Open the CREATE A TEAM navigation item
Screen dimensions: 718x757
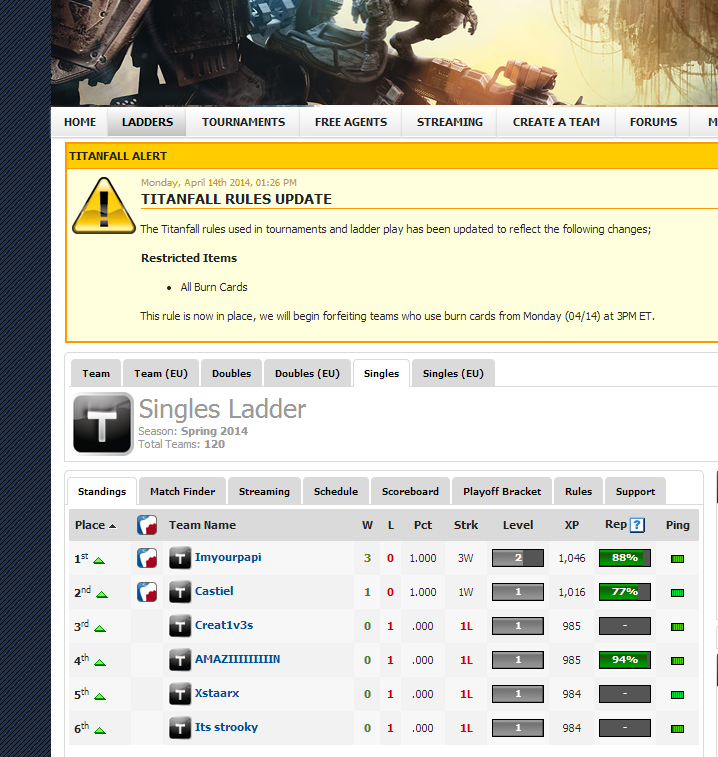[556, 122]
